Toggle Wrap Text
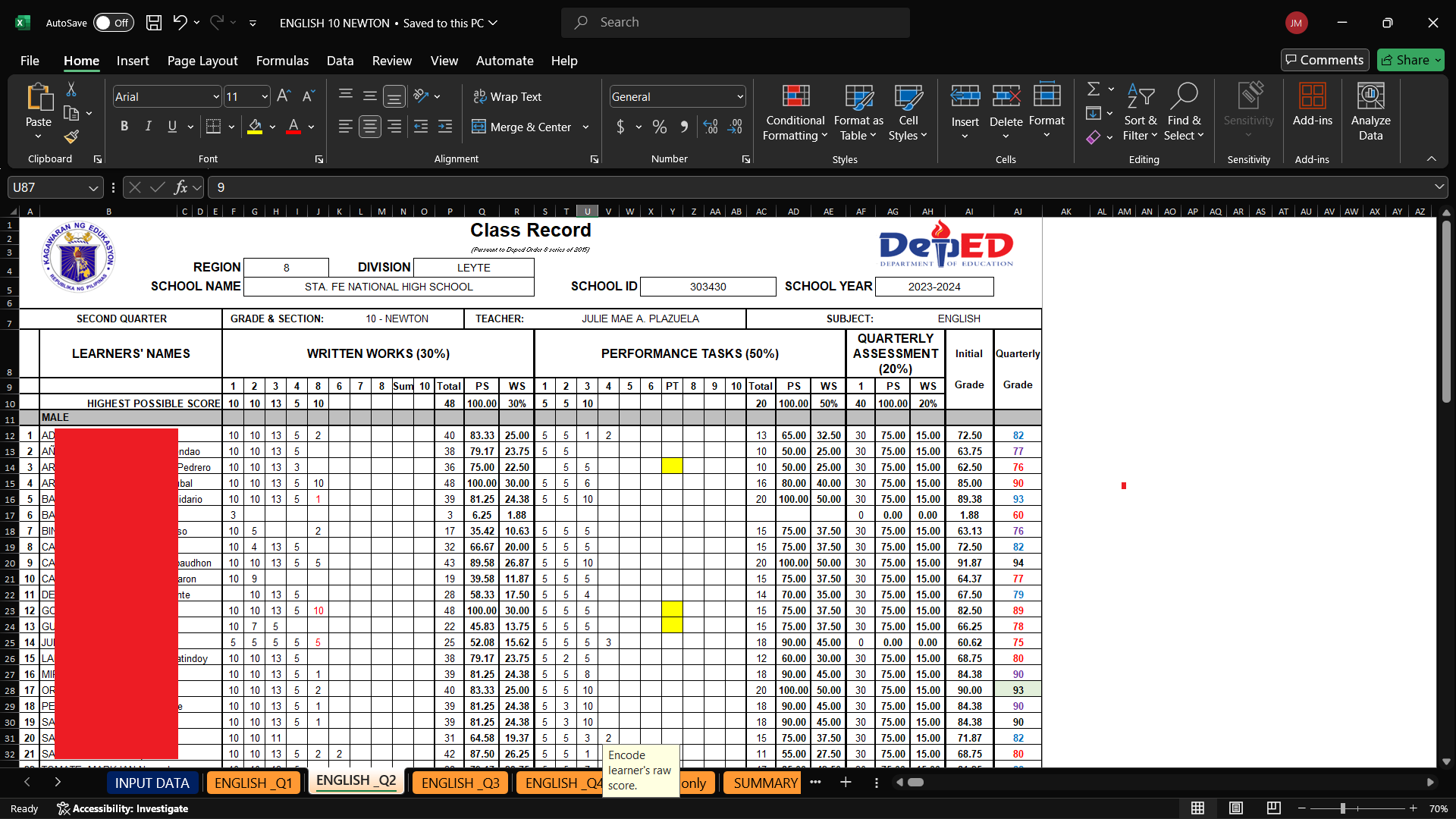This screenshot has width=1456, height=819. point(507,96)
